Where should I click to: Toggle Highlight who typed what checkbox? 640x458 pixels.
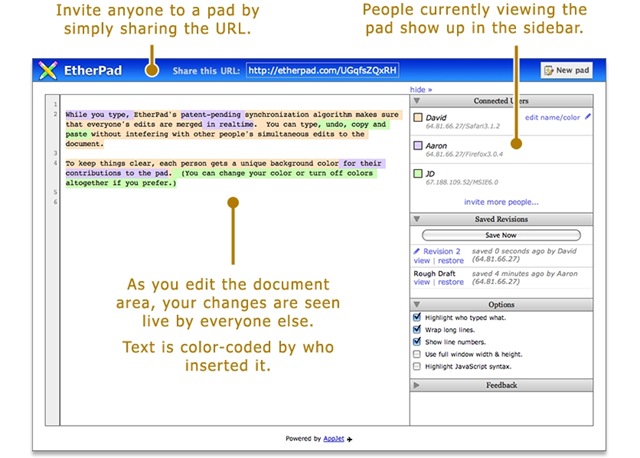tap(417, 317)
